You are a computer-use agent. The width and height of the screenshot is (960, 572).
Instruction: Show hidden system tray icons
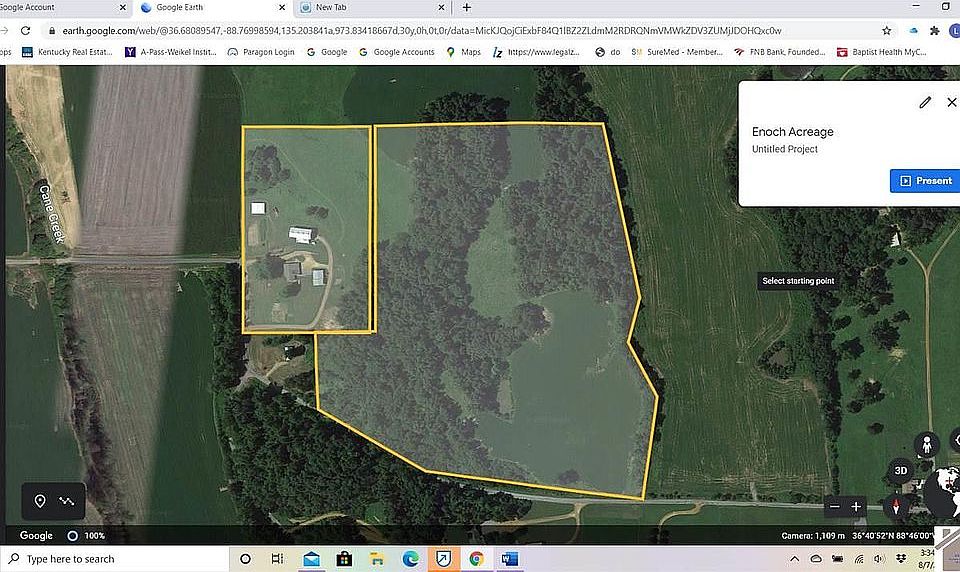(794, 559)
